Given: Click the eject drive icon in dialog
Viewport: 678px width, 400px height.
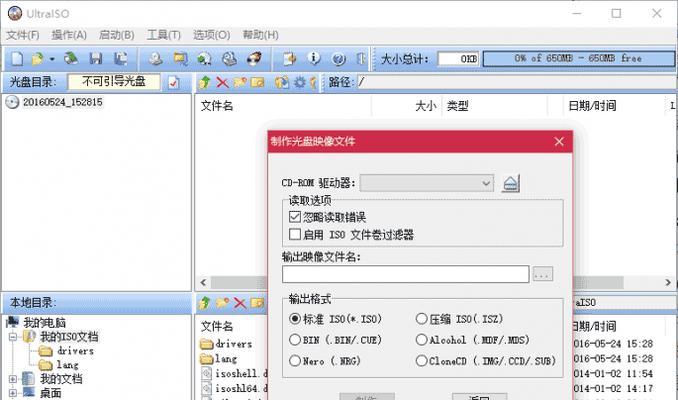Looking at the screenshot, I should [511, 183].
